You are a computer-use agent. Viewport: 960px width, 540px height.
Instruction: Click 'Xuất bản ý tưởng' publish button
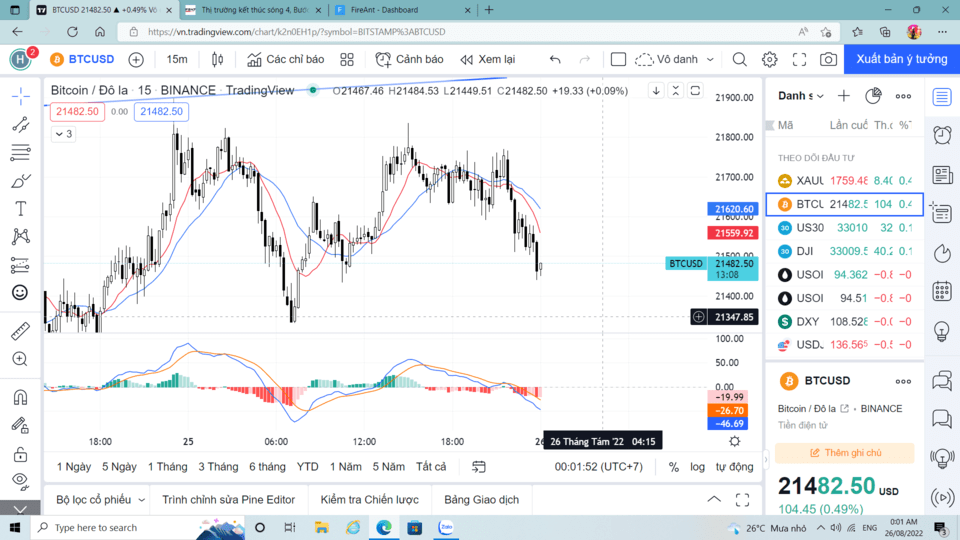coord(901,59)
